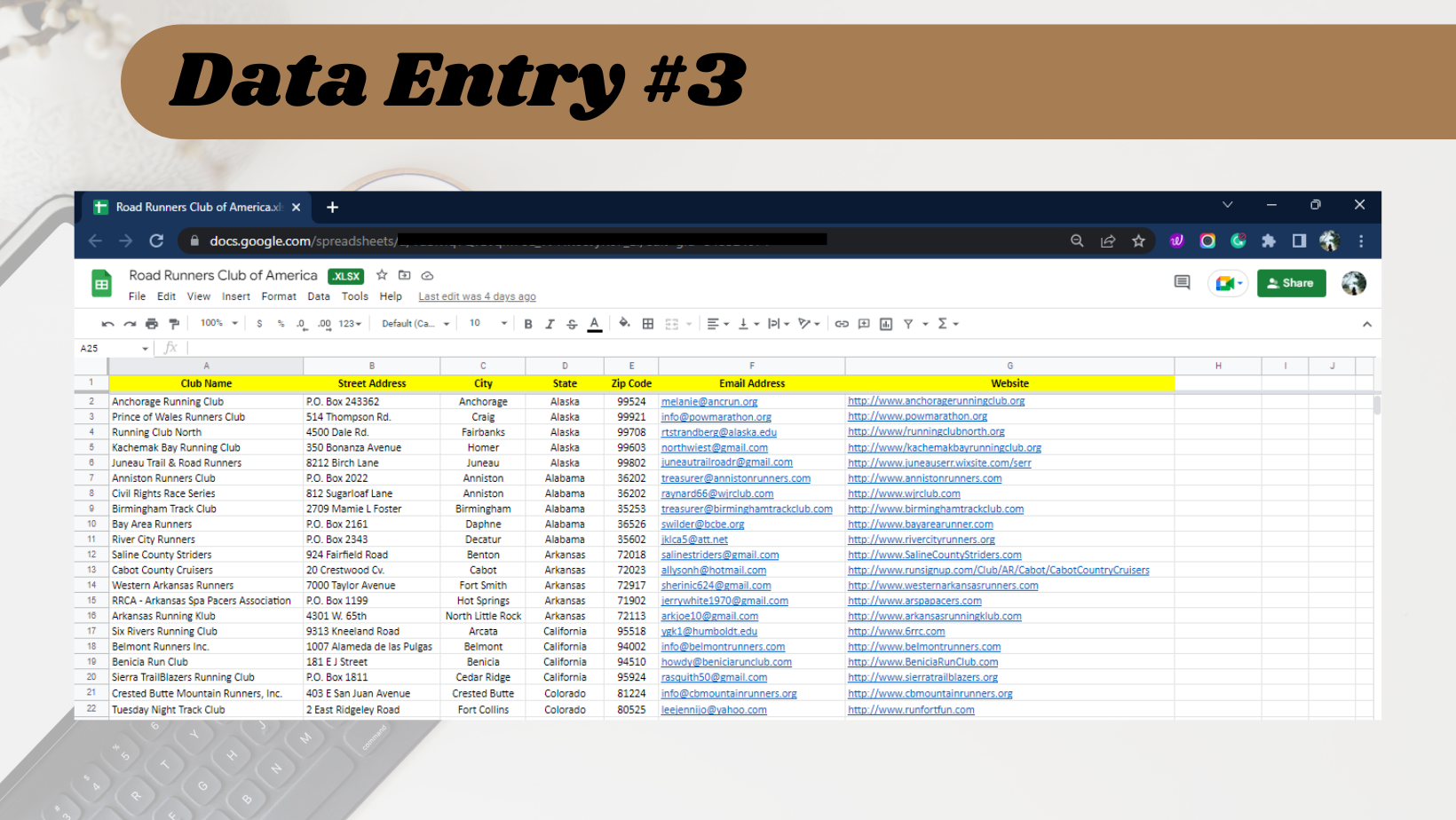Image resolution: width=1456 pixels, height=820 pixels.
Task: Reload the page in Chrome
Action: click(156, 240)
